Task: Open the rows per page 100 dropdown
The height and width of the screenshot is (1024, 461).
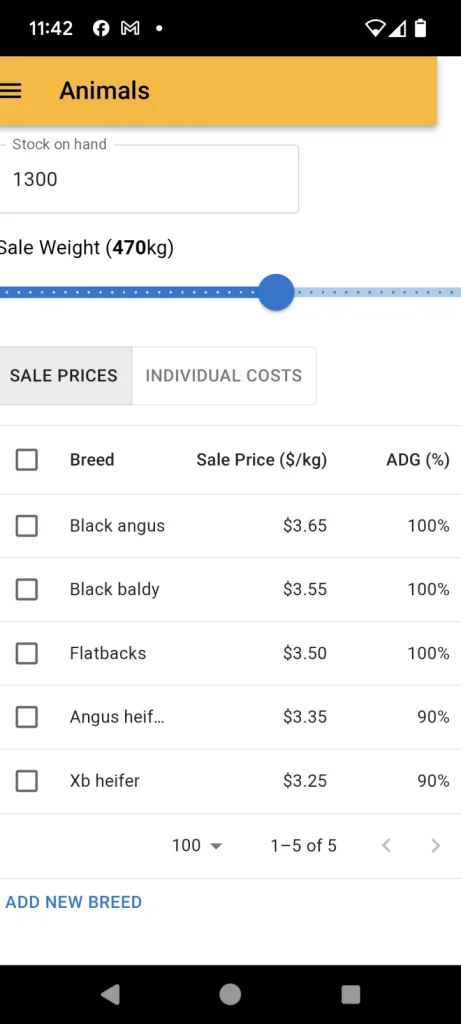Action: coord(197,846)
